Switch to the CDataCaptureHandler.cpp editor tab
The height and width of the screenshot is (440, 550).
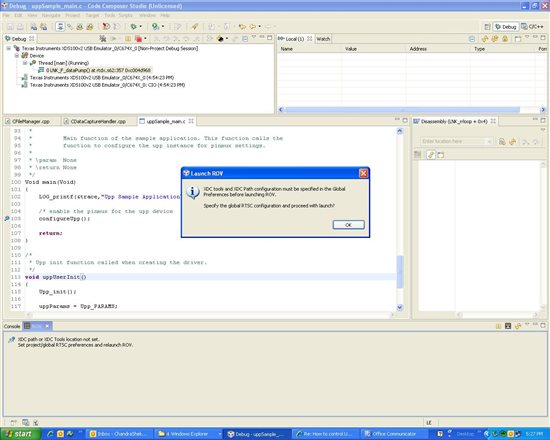(x=98, y=121)
